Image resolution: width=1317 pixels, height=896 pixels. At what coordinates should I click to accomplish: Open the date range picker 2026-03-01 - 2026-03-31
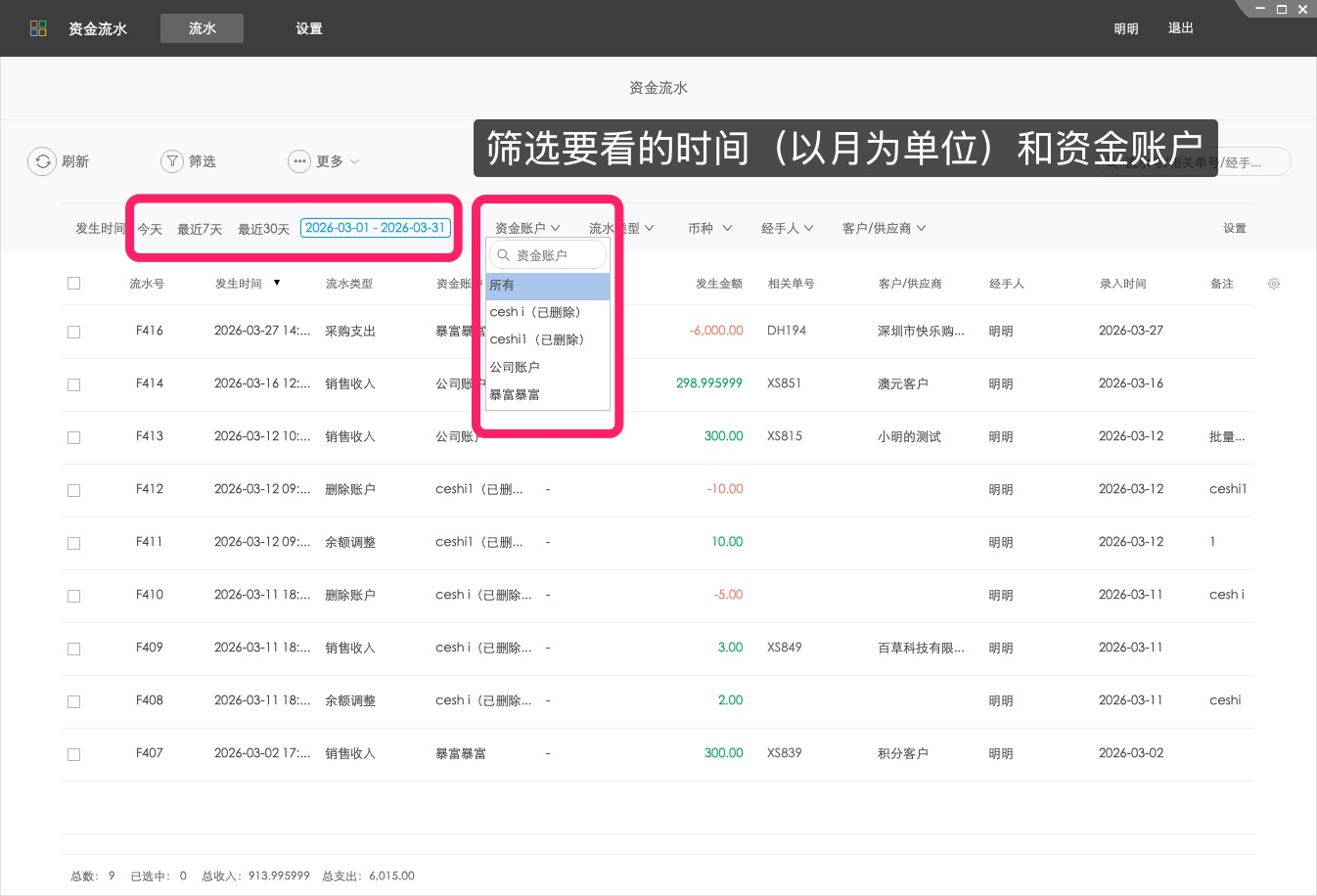click(x=376, y=228)
